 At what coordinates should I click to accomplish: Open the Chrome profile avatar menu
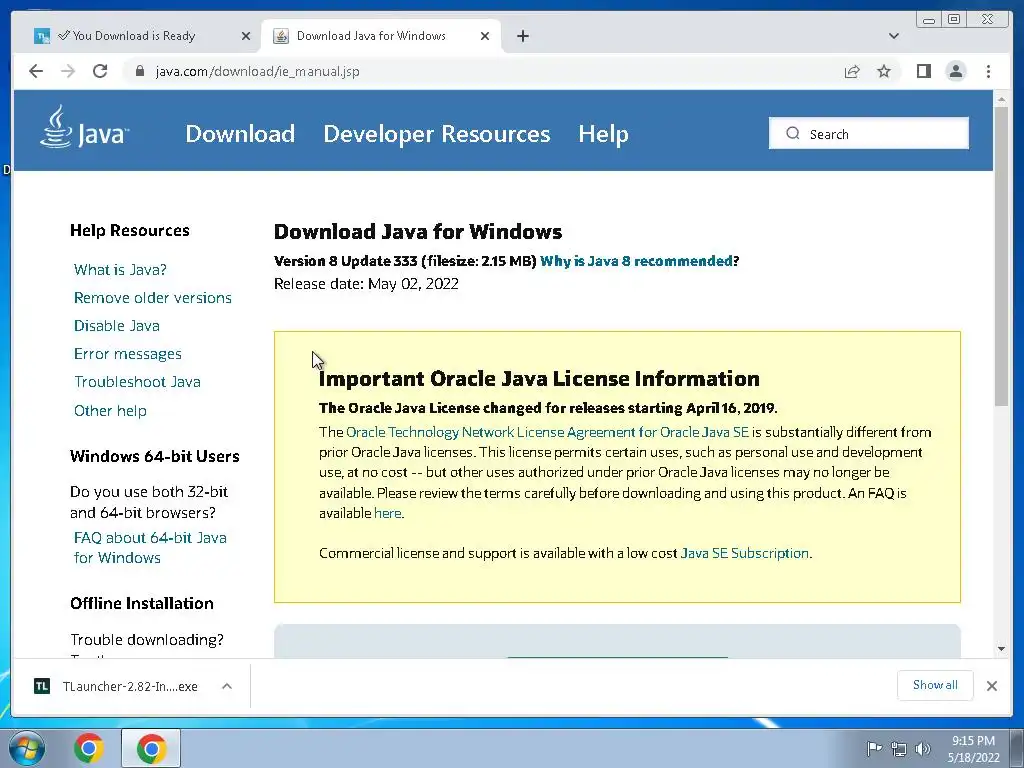pyautogui.click(x=955, y=71)
